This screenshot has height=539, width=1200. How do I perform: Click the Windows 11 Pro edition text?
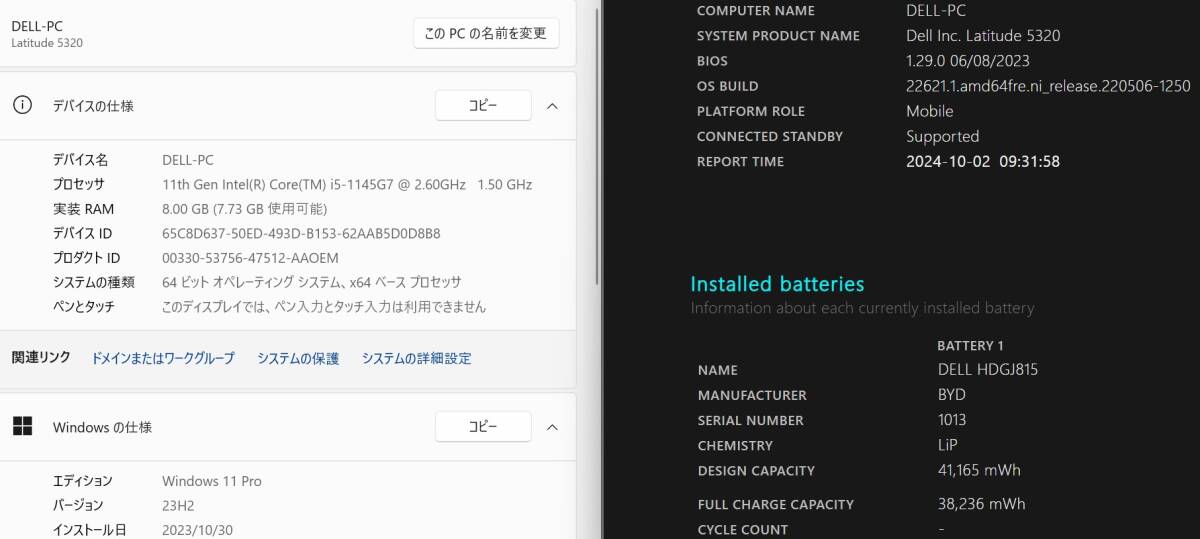[211, 481]
